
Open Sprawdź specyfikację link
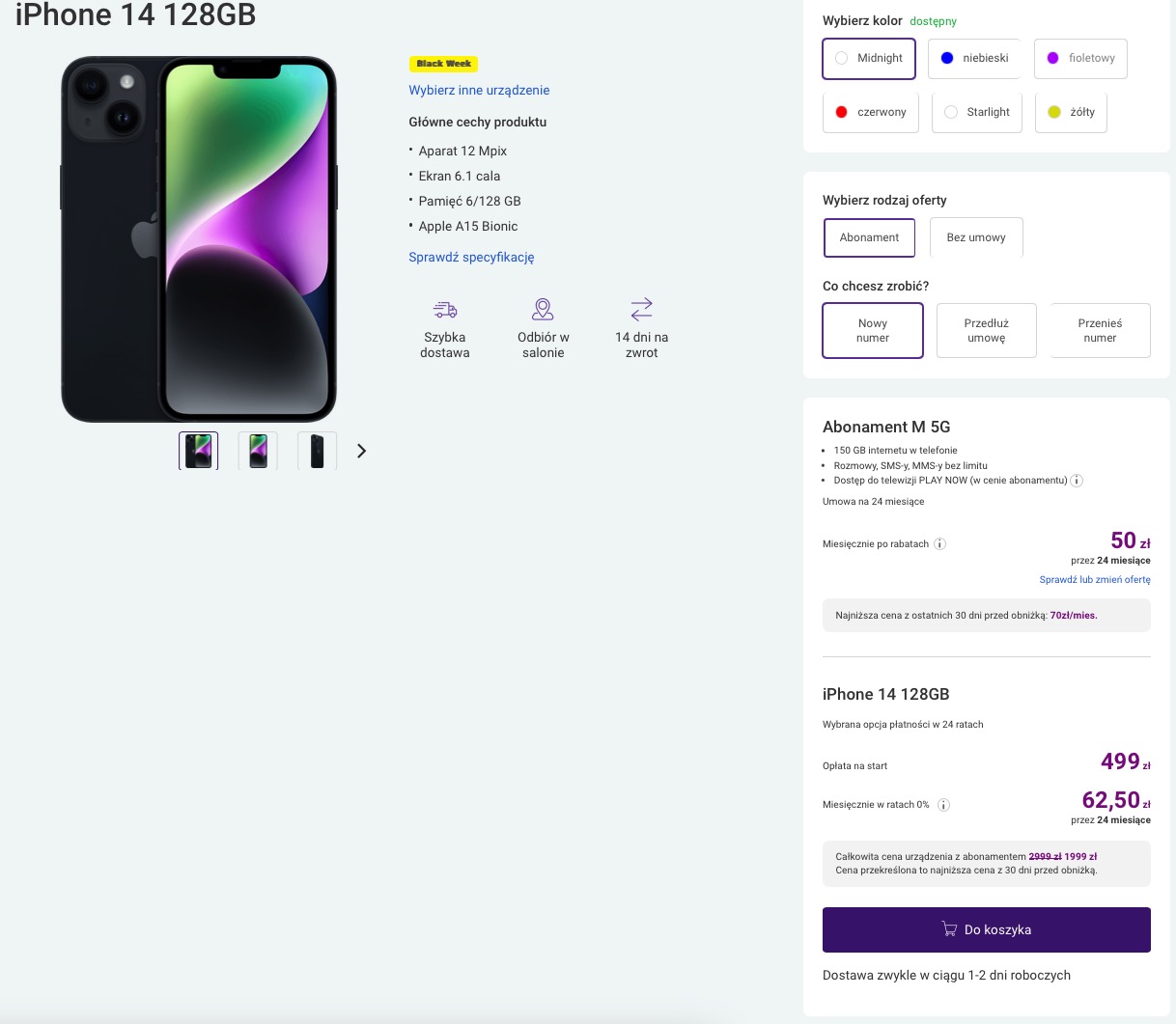471,257
